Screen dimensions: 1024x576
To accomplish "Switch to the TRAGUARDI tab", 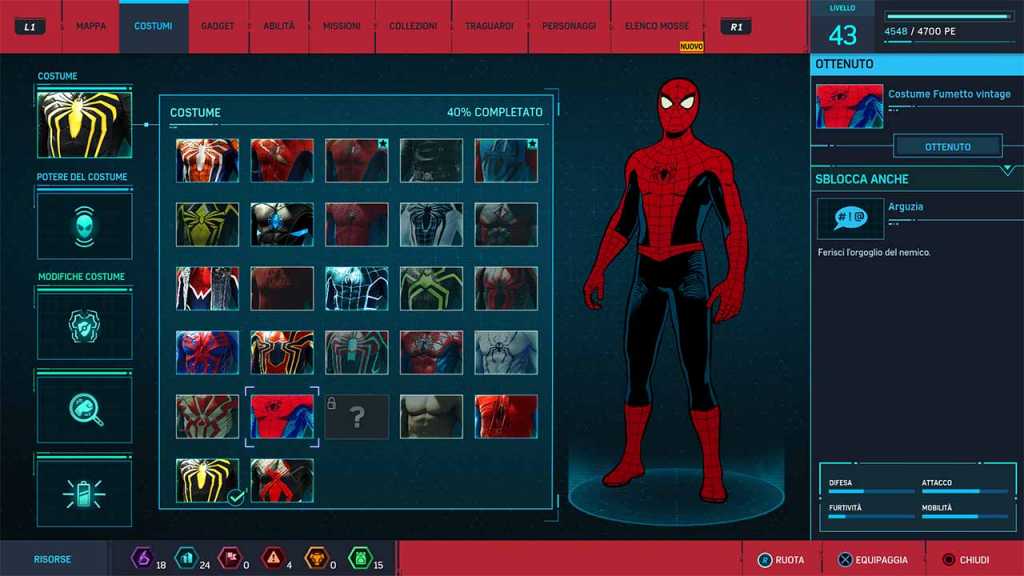I will (489, 26).
